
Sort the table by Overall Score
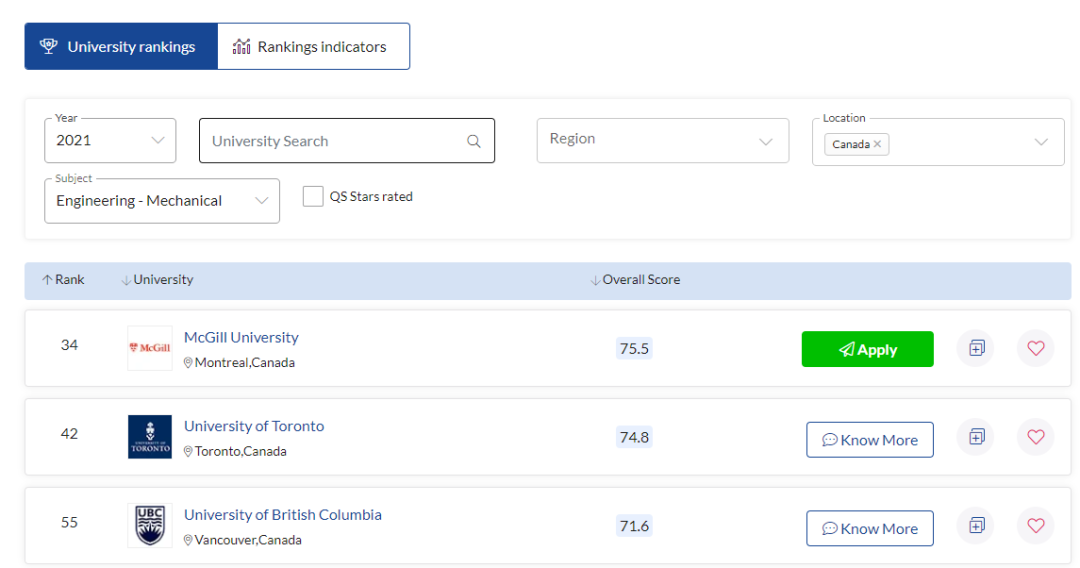640,280
